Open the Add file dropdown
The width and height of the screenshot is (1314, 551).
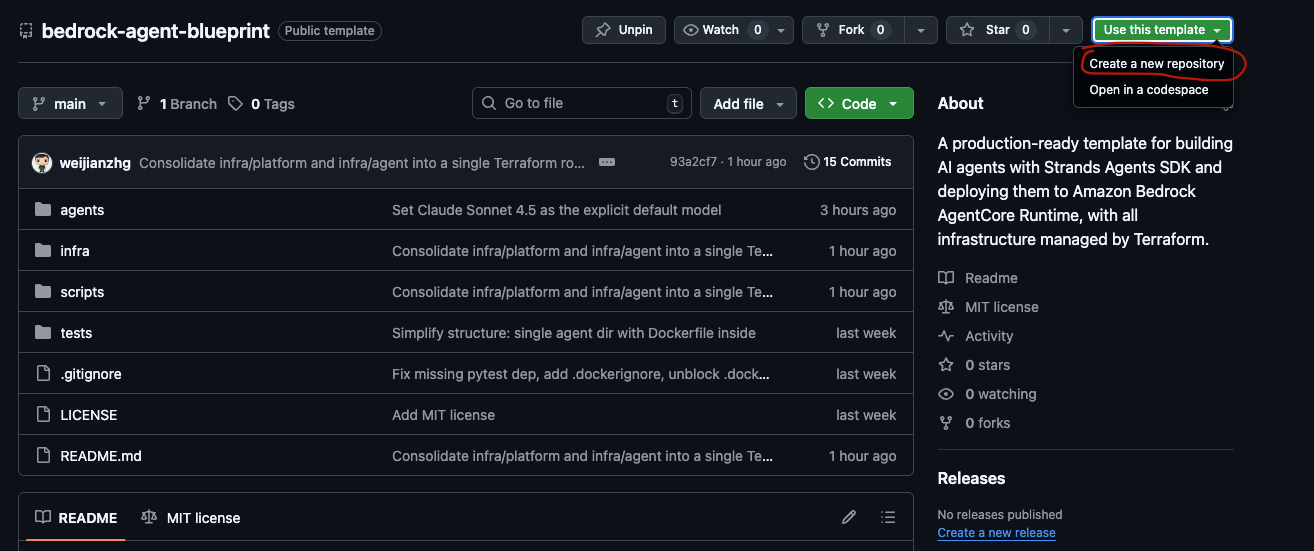tap(749, 104)
